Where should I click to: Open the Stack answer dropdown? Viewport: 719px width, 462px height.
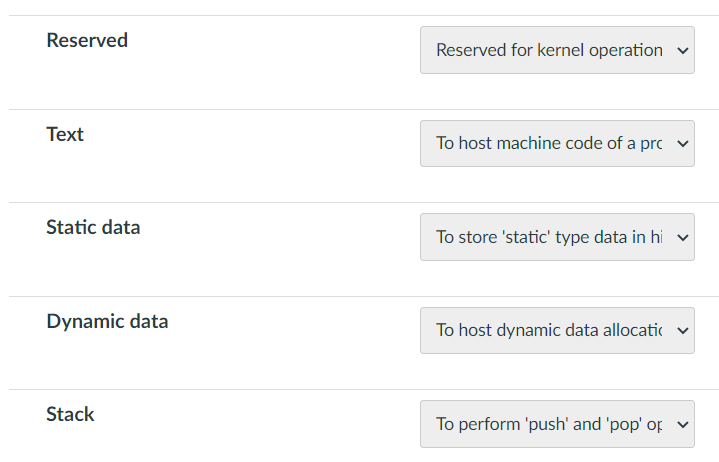point(557,424)
